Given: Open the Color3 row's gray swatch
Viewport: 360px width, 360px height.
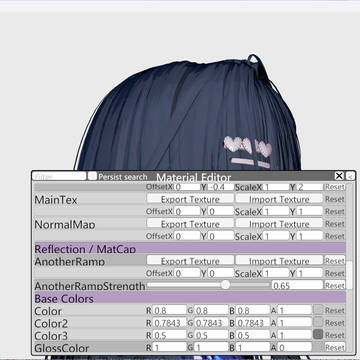Looking at the screenshot, I should (318, 335).
